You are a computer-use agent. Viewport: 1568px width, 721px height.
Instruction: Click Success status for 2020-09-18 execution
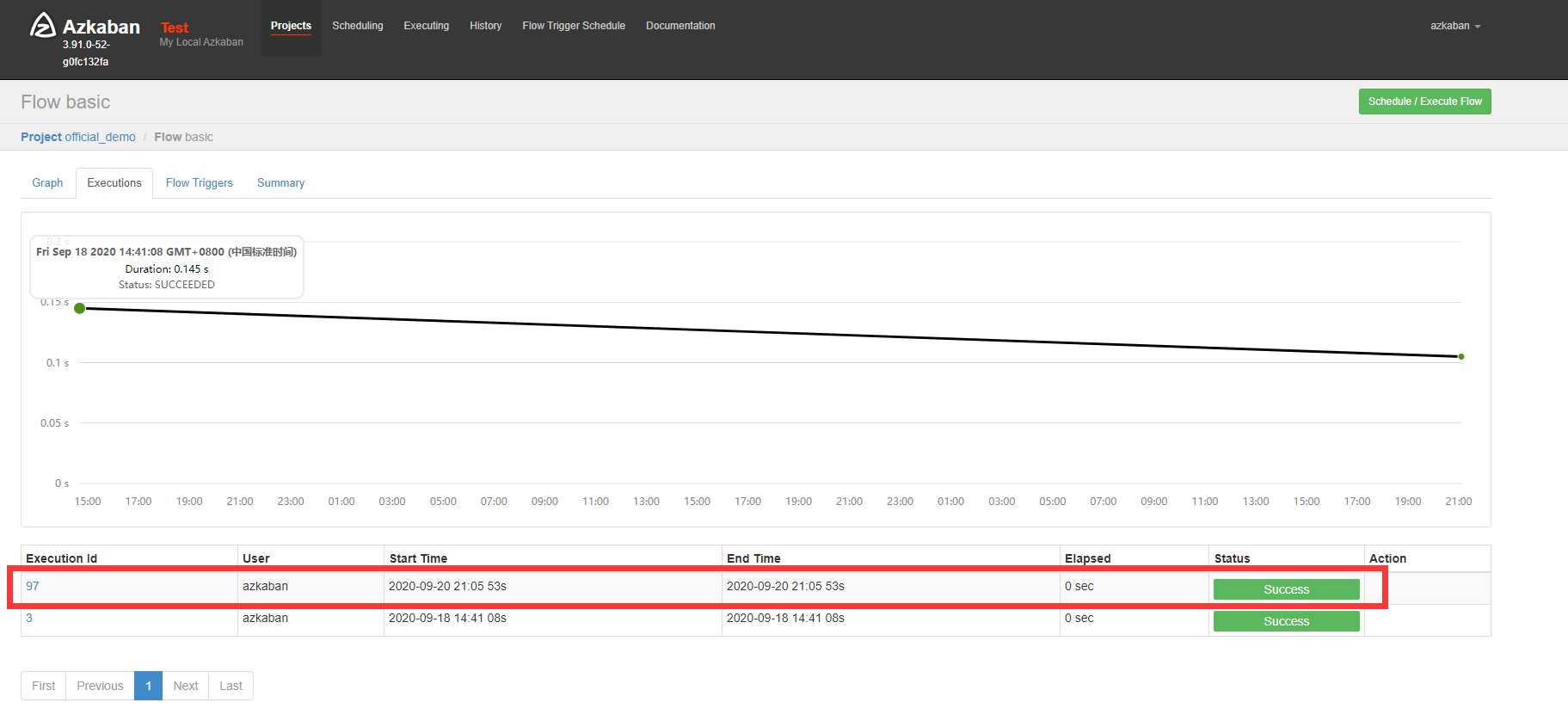click(1286, 621)
